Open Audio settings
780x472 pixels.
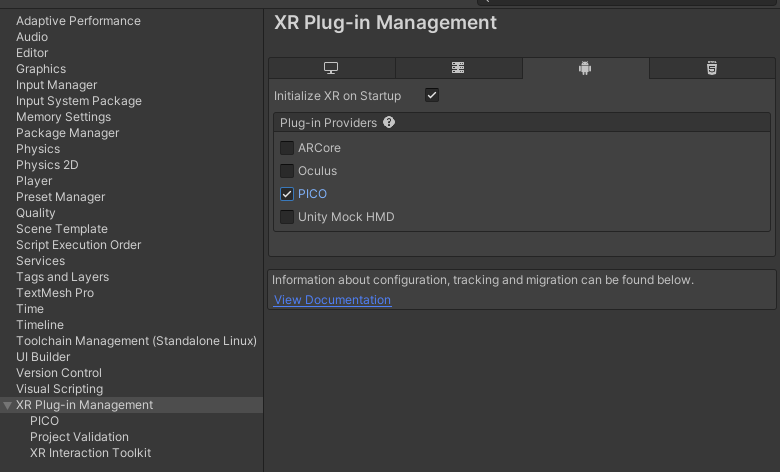click(32, 37)
